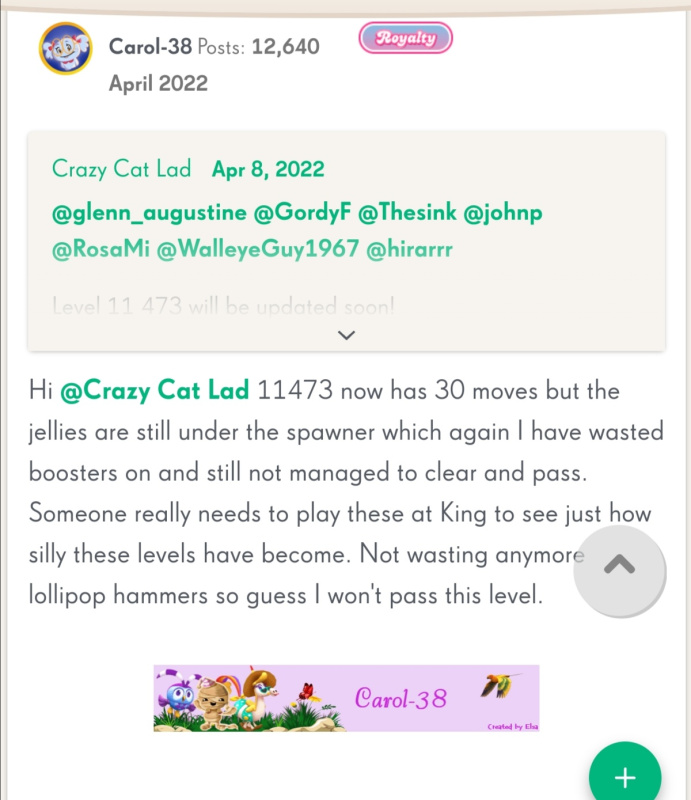Open quoted author Crazy Cat Lad

pyautogui.click(x=121, y=168)
